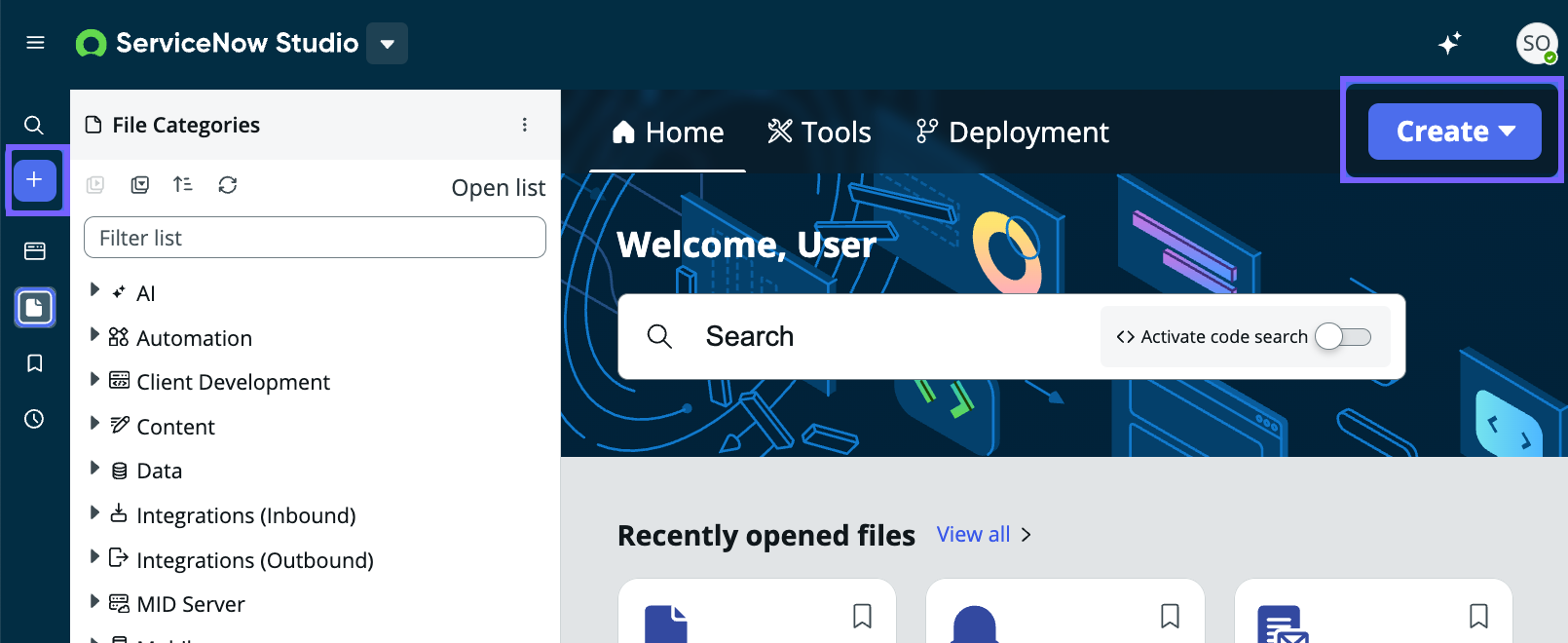Bookmark the second recent file card
The width and height of the screenshot is (1568, 643).
[x=1170, y=616]
